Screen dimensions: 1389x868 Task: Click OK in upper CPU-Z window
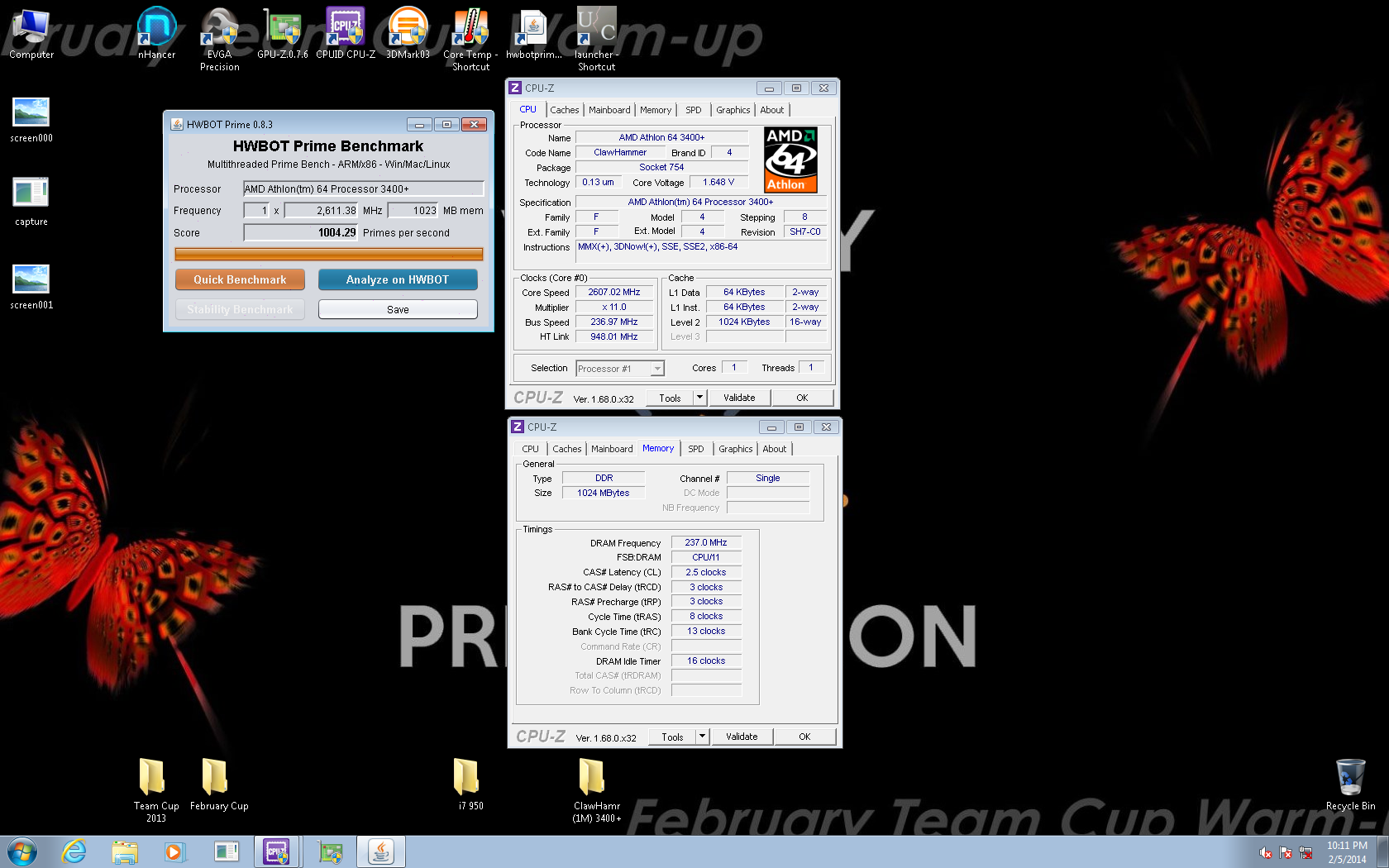coord(802,398)
